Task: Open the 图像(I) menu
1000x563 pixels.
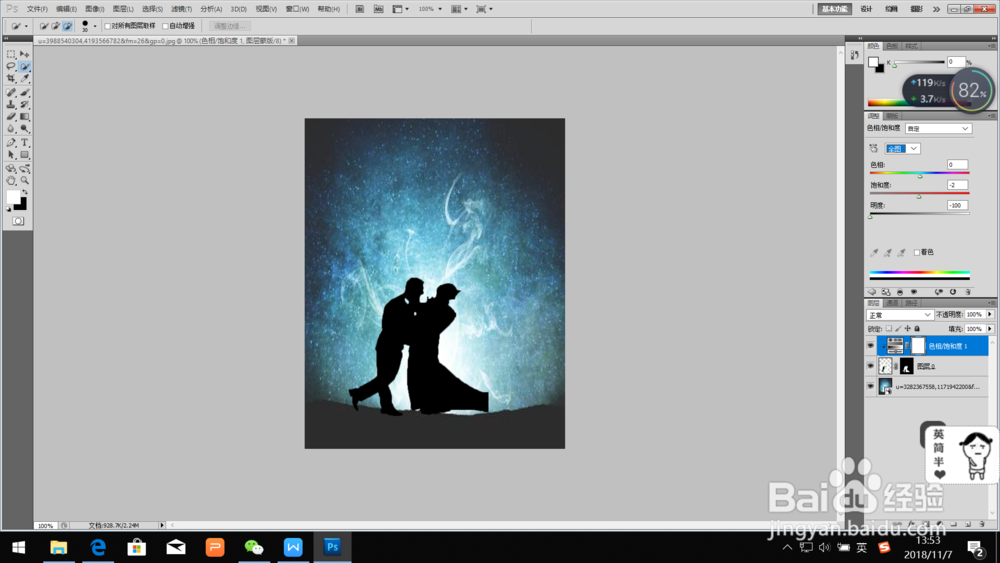Action: pos(94,9)
